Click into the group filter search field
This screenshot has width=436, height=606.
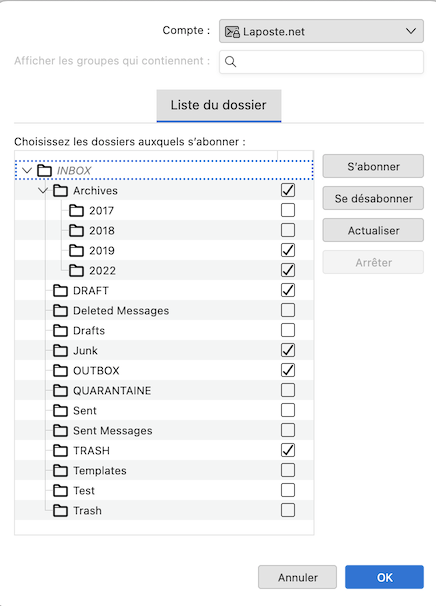[x=321, y=62]
